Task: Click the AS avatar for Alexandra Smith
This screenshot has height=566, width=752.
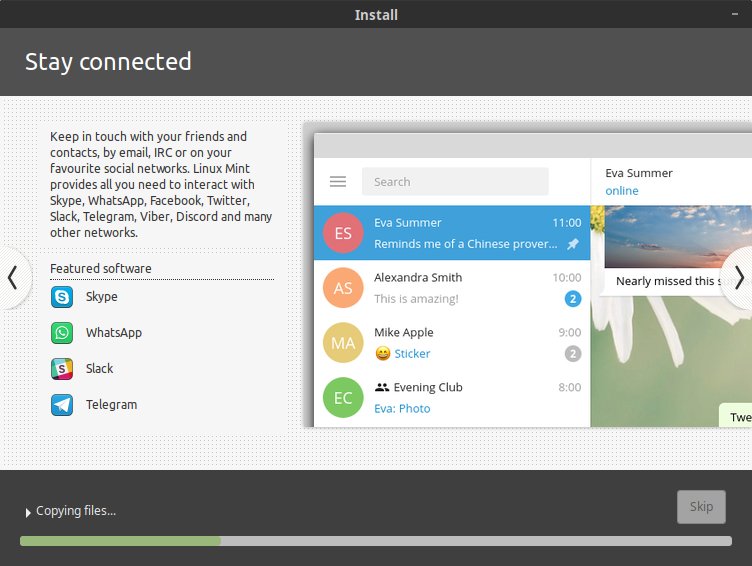Action: pyautogui.click(x=343, y=288)
